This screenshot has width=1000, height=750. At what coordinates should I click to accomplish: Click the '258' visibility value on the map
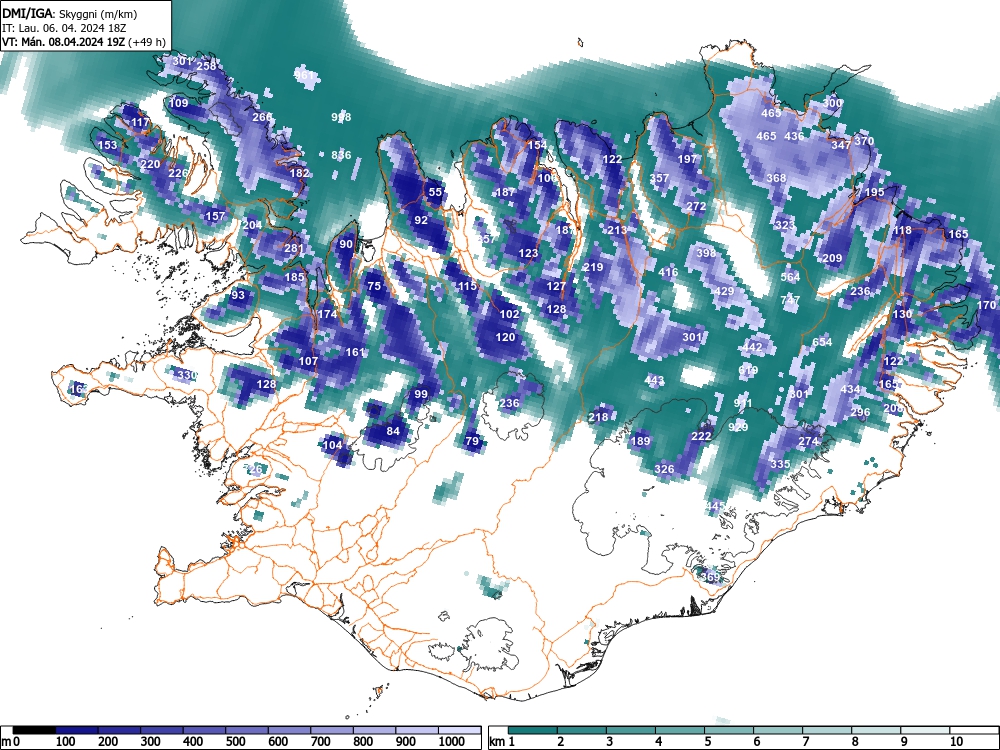click(206, 66)
